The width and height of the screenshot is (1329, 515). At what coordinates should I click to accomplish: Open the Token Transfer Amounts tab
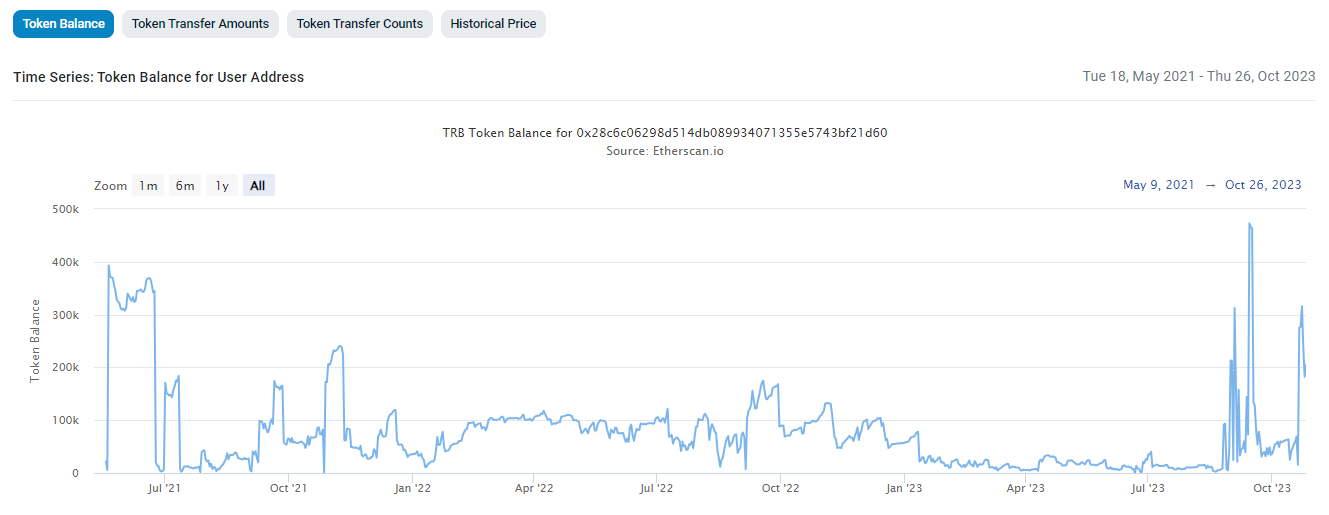pyautogui.click(x=201, y=24)
